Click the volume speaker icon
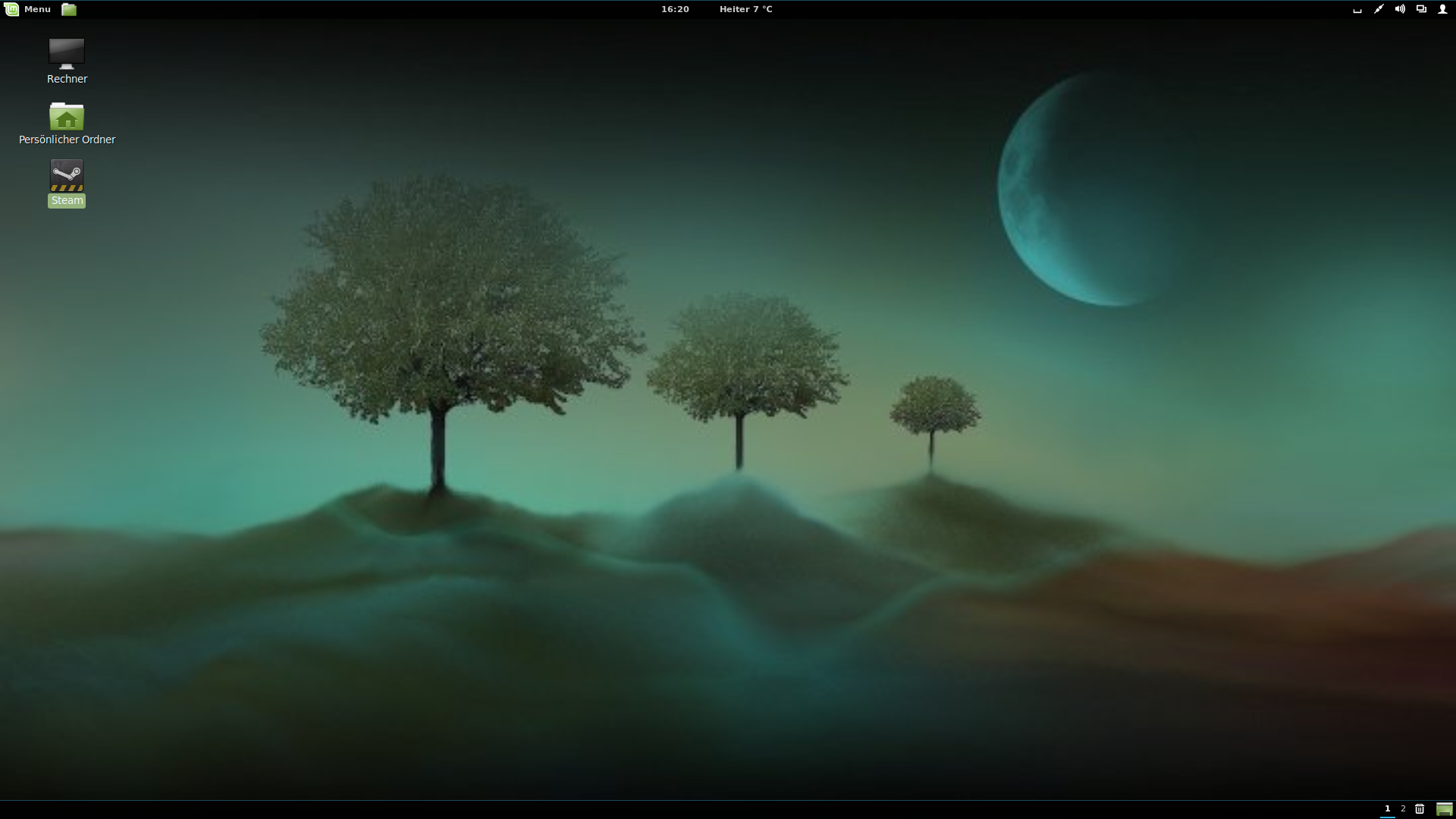Screen dimensions: 1456x819 pyautogui.click(x=1400, y=9)
